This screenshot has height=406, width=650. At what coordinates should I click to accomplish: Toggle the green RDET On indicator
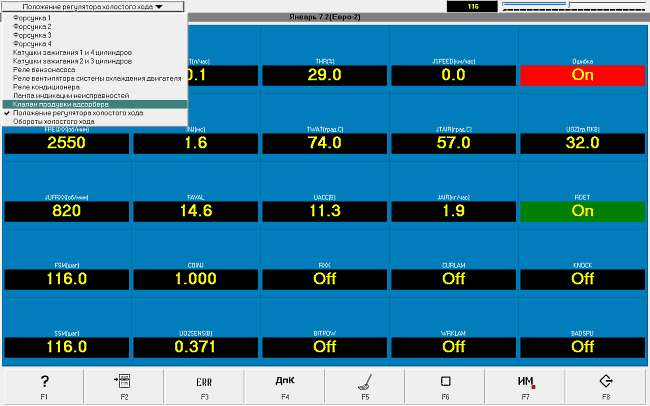(x=582, y=212)
